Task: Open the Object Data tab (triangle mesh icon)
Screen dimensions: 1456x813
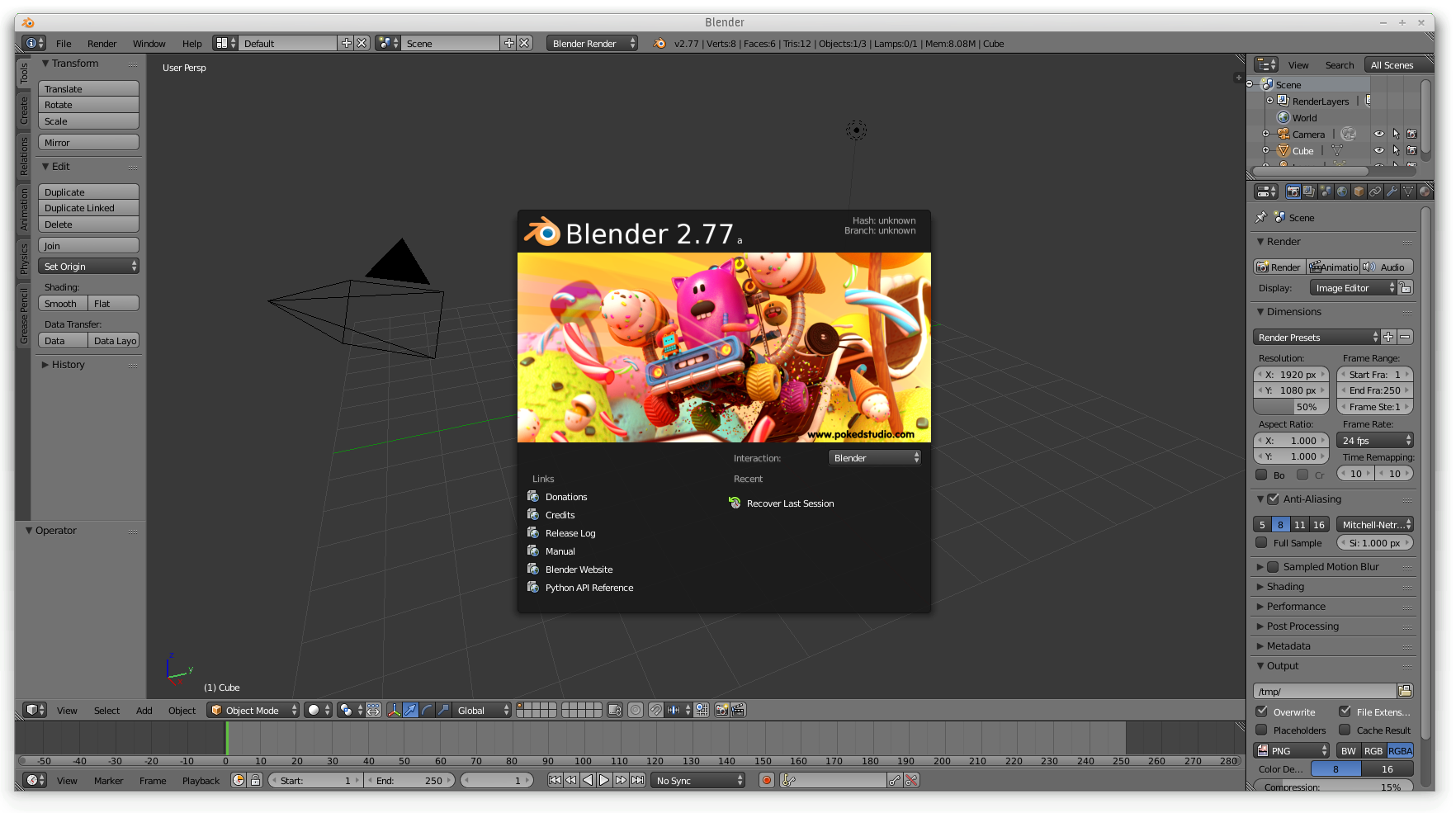Action: pyautogui.click(x=1408, y=191)
